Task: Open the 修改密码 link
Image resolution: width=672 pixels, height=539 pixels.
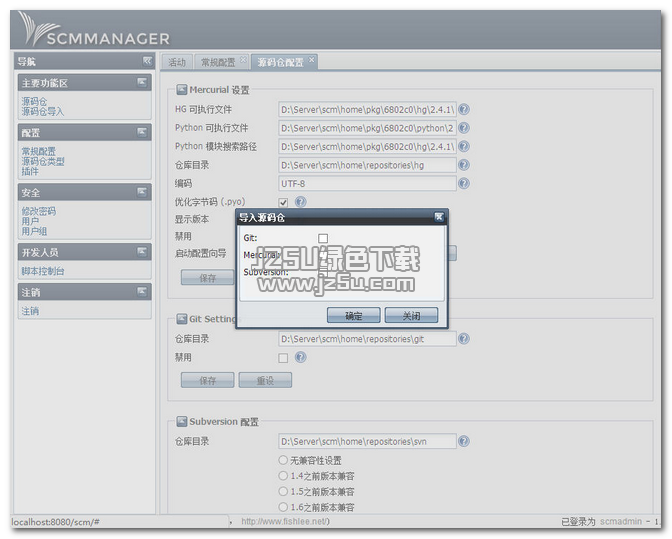Action: click(x=39, y=211)
